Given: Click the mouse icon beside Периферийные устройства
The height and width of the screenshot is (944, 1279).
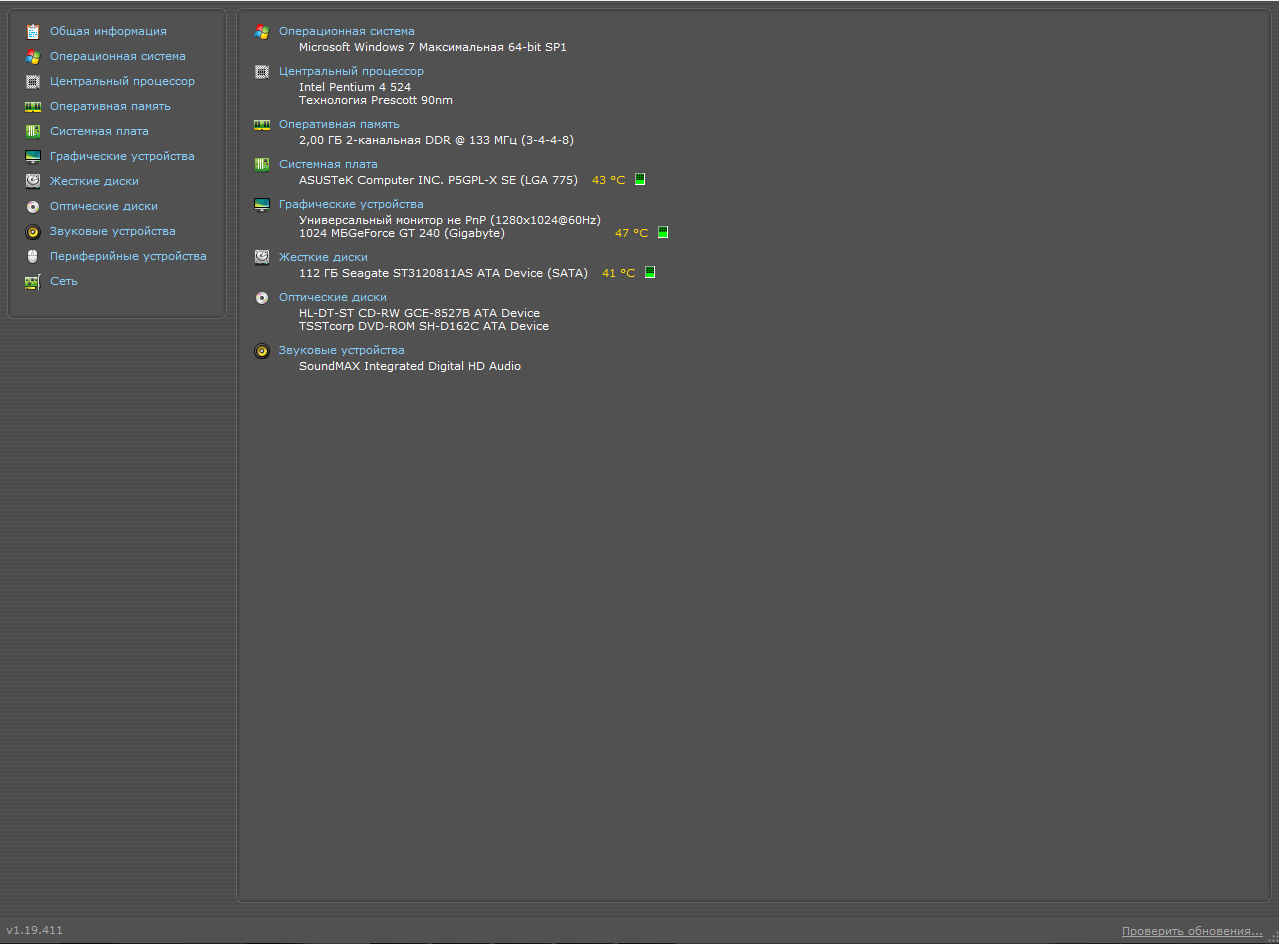Looking at the screenshot, I should 33,256.
